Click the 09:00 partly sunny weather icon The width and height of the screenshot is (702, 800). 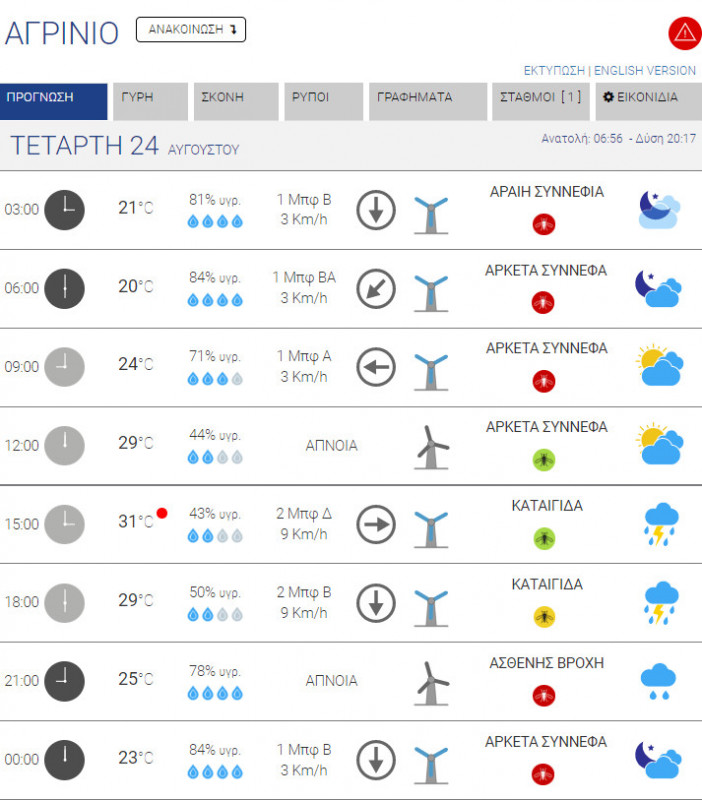point(659,367)
